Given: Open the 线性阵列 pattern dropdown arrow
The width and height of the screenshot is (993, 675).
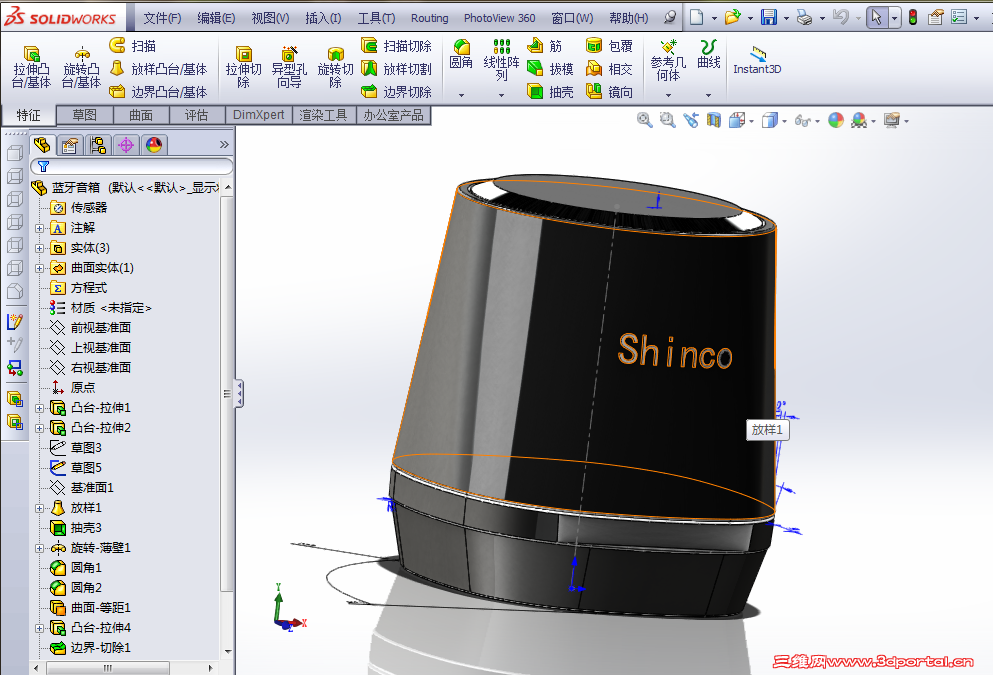Looking at the screenshot, I should coord(501,95).
